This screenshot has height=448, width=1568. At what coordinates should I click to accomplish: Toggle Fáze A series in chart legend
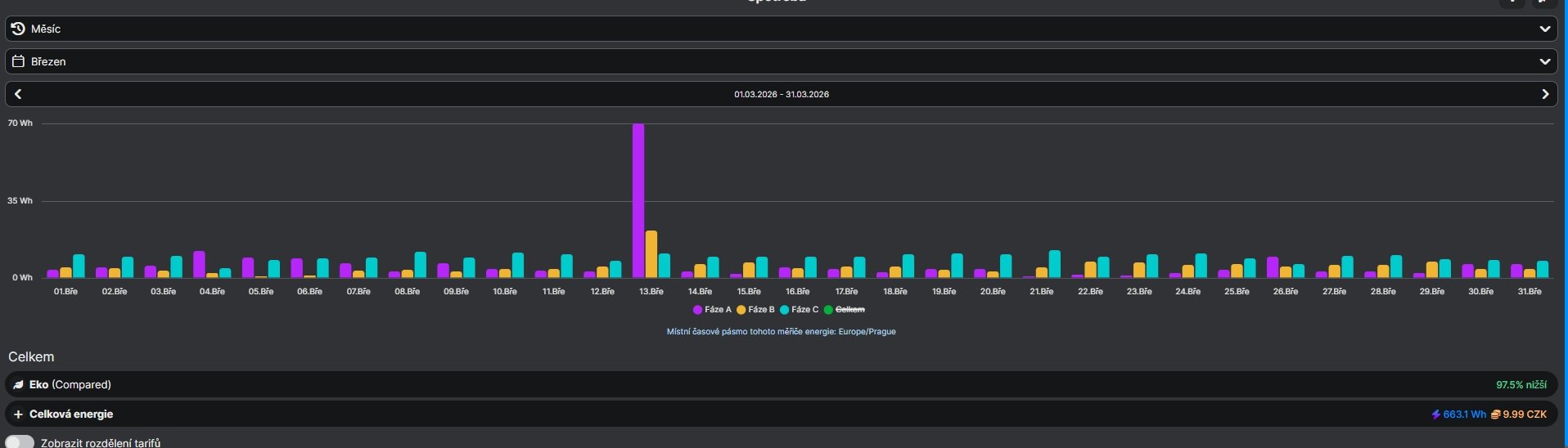point(712,310)
